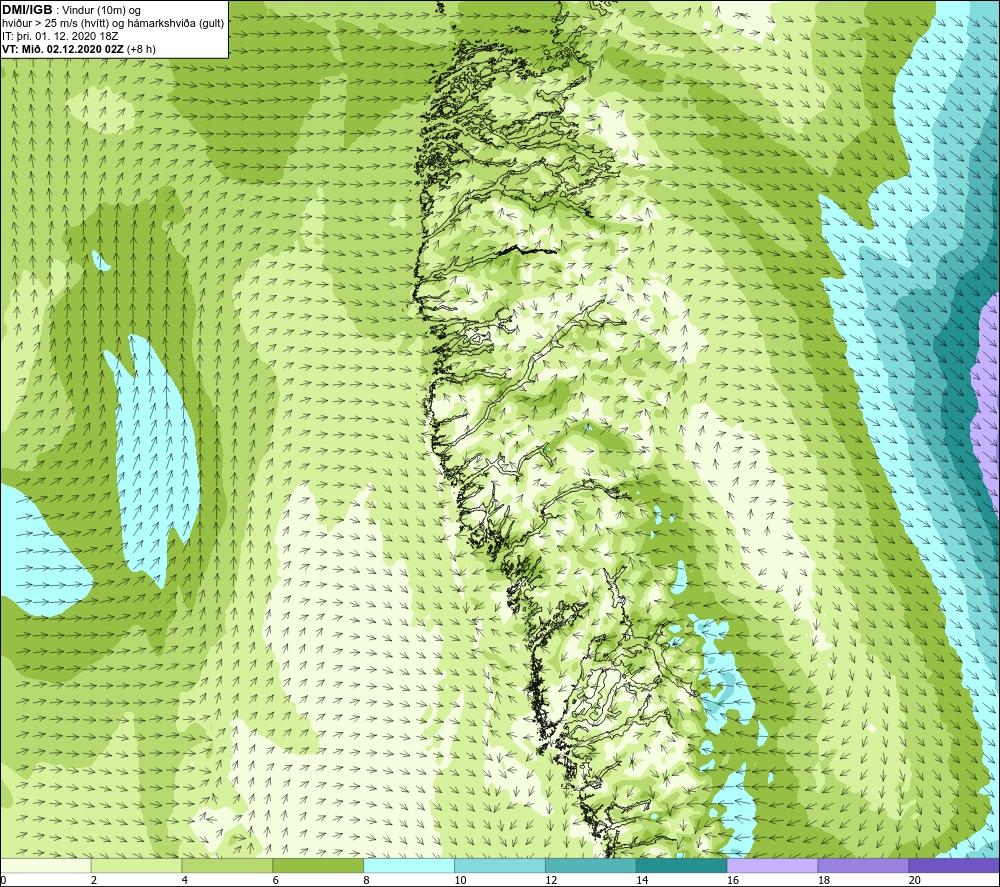
Task: Click the 'VT: Mið. 02.12.2020 02Z' valid time
Action: pyautogui.click(x=63, y=49)
